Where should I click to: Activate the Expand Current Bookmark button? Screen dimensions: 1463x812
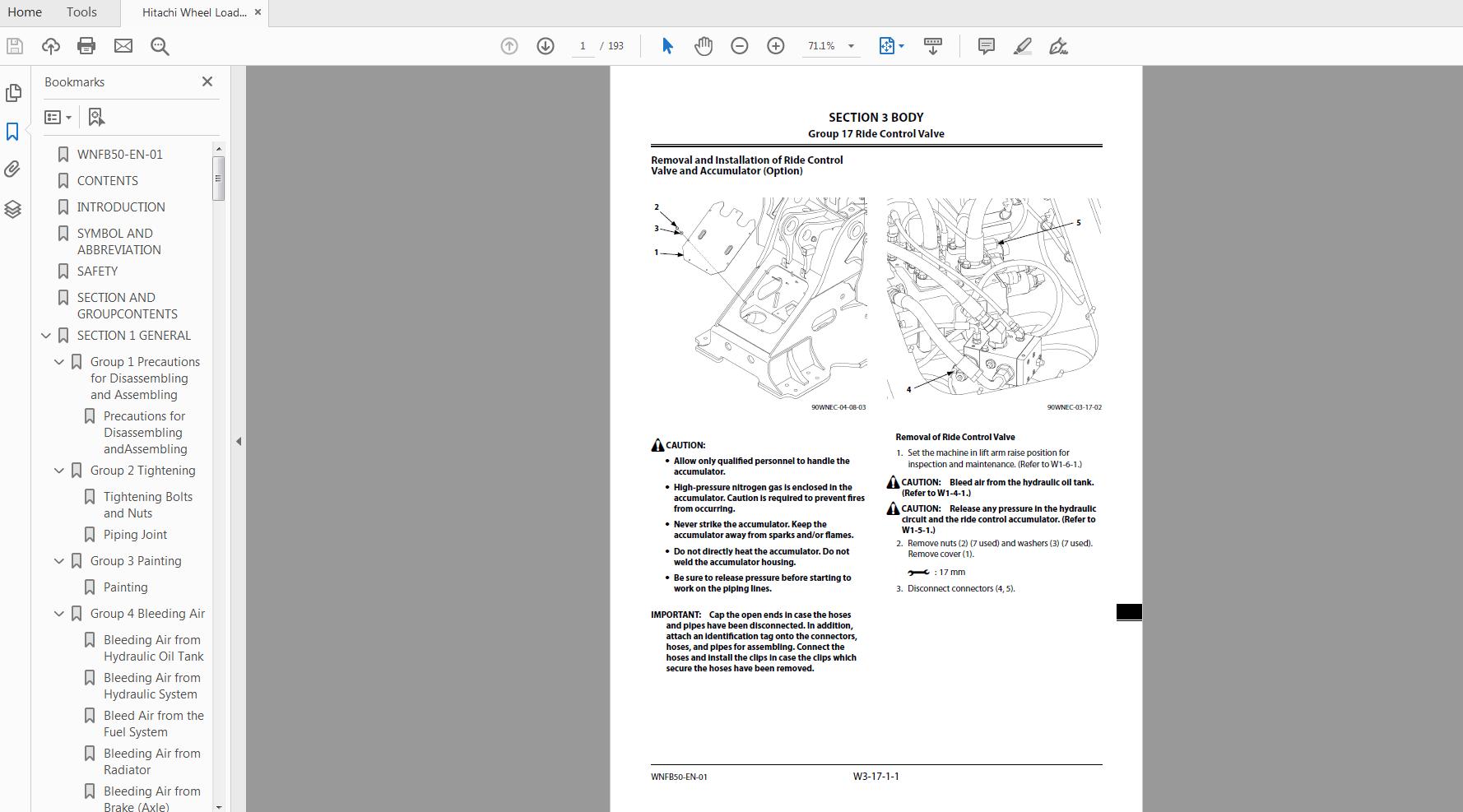pyautogui.click(x=95, y=117)
